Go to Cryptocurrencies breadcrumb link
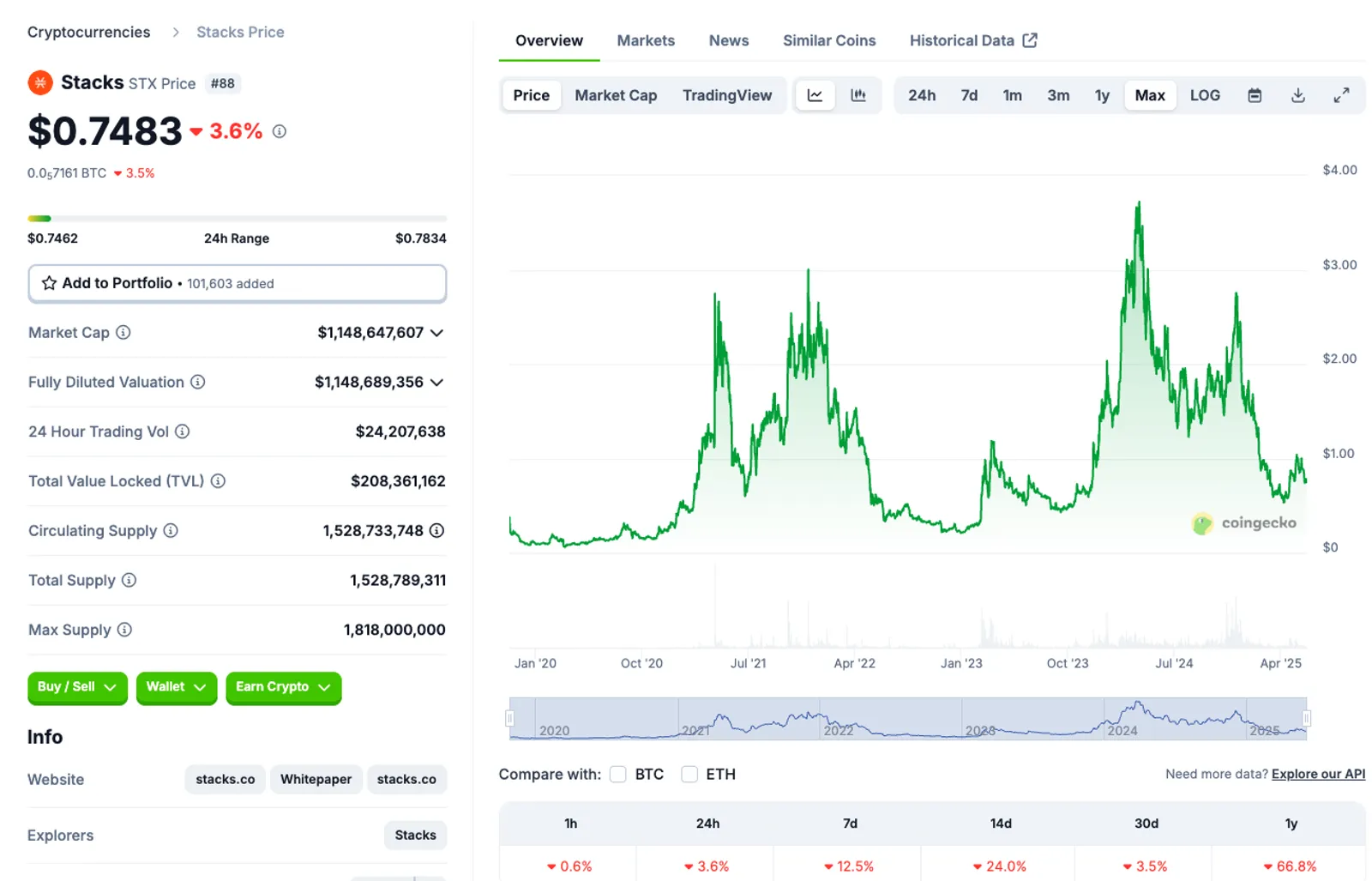The height and width of the screenshot is (881, 1372). (88, 32)
